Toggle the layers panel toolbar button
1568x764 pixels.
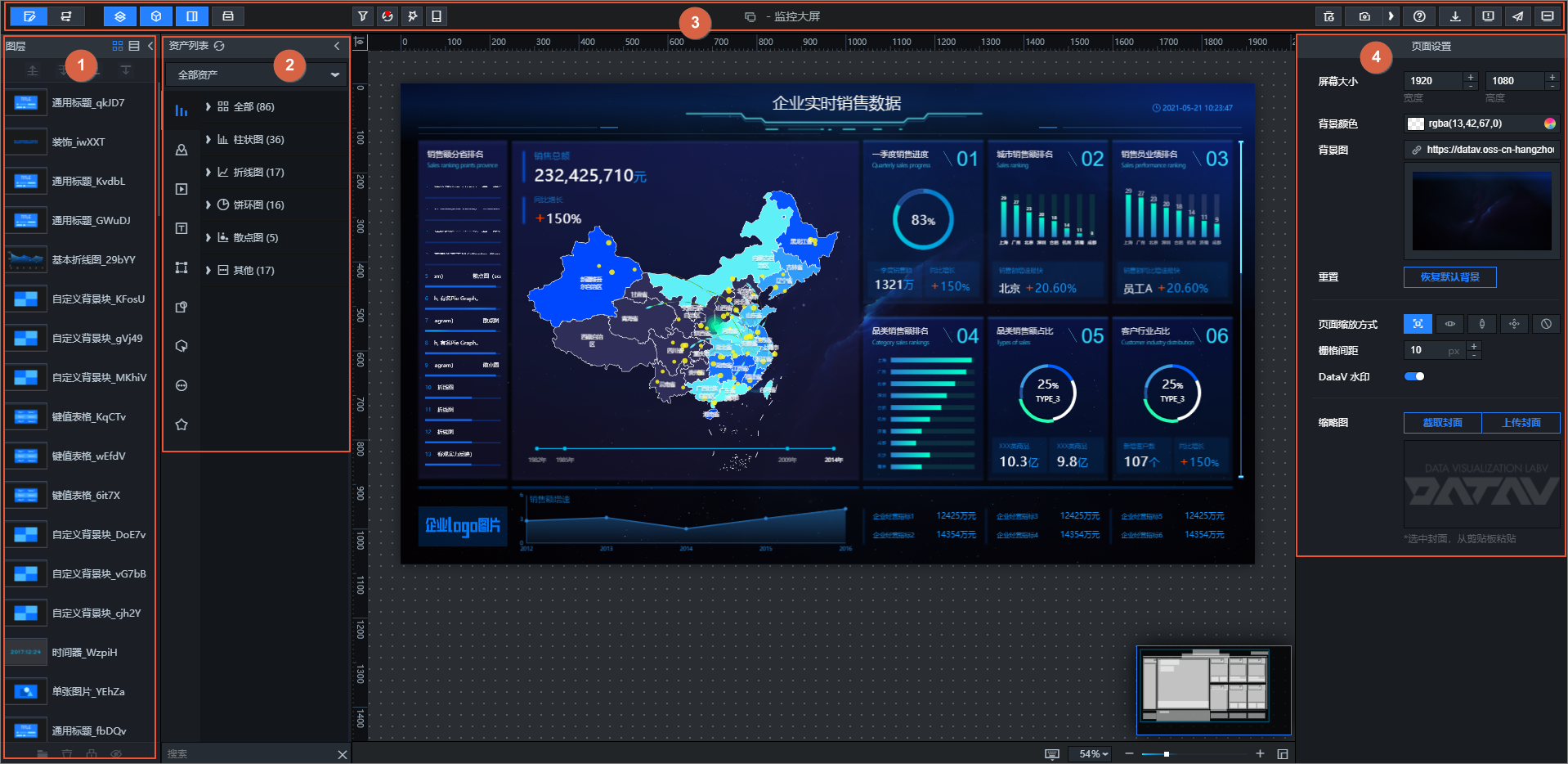pos(120,16)
